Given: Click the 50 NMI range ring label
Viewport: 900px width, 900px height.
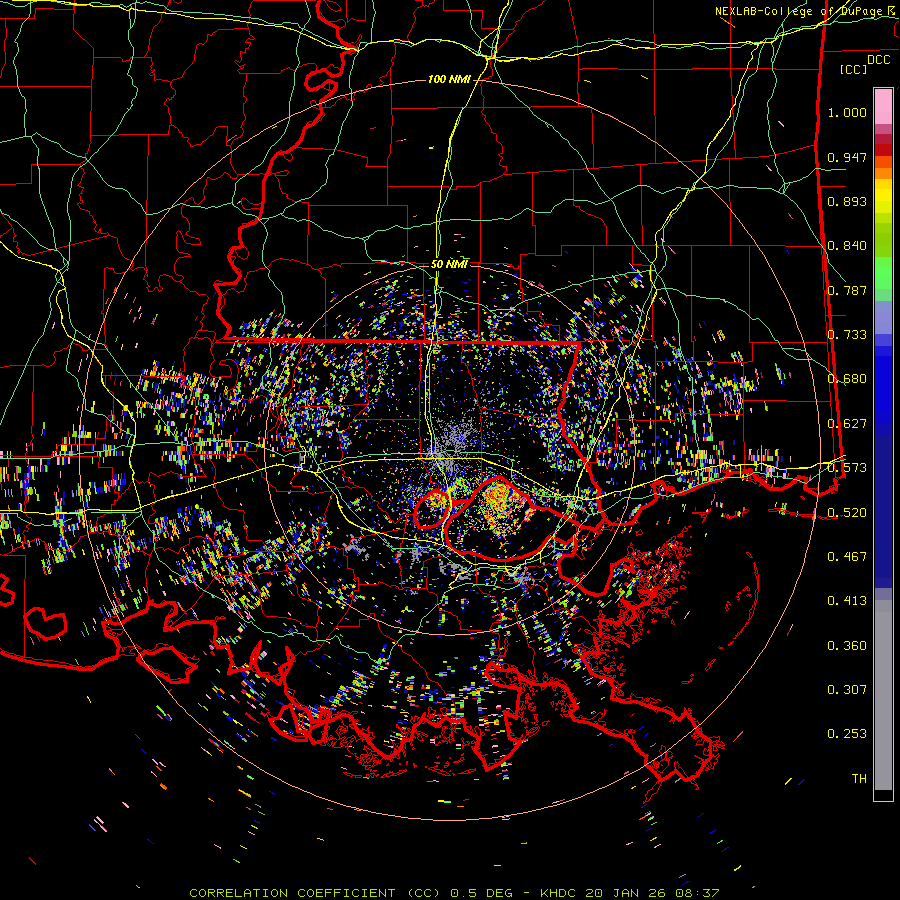Looking at the screenshot, I should click(449, 264).
